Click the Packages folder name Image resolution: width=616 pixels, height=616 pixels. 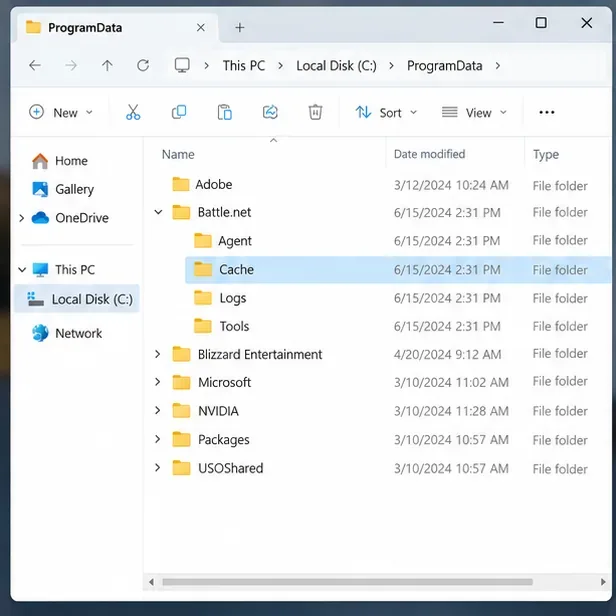(224, 440)
